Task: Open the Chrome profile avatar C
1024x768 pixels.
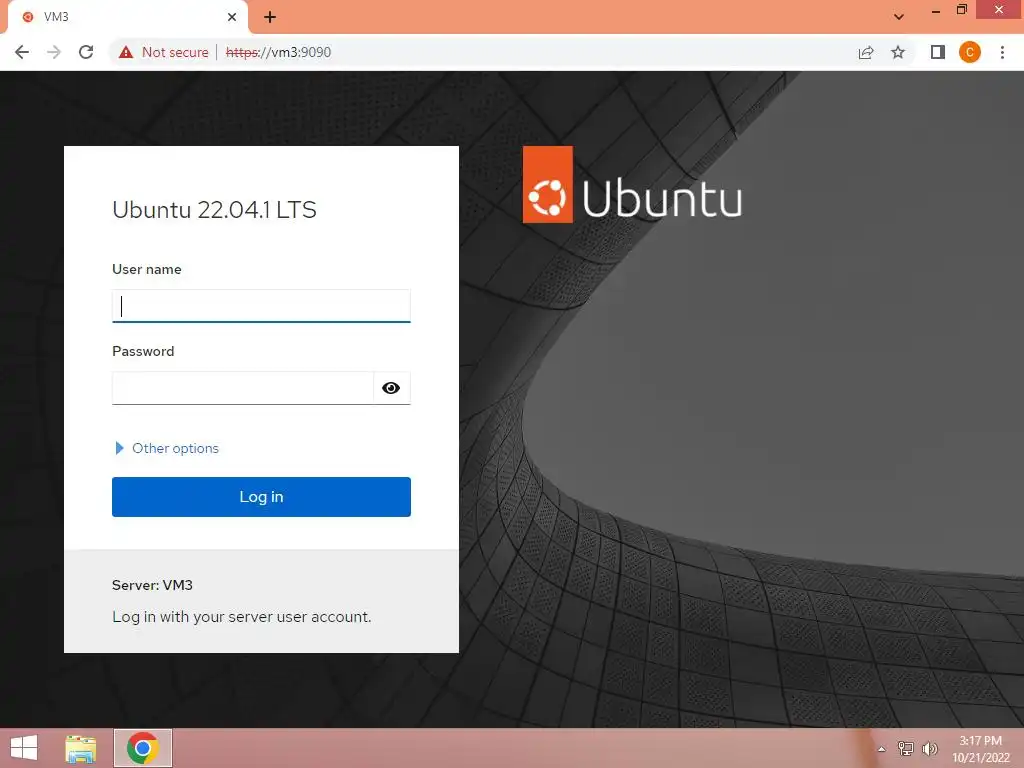Action: [970, 52]
